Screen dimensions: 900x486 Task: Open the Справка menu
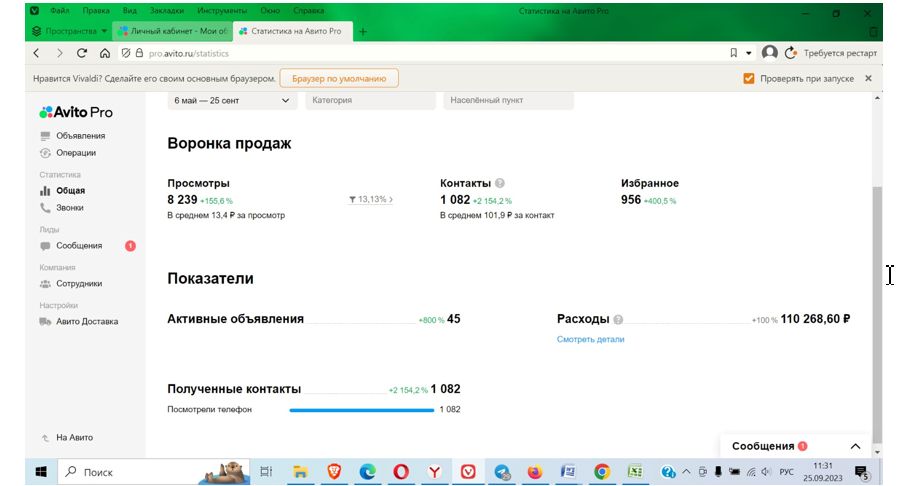308,10
